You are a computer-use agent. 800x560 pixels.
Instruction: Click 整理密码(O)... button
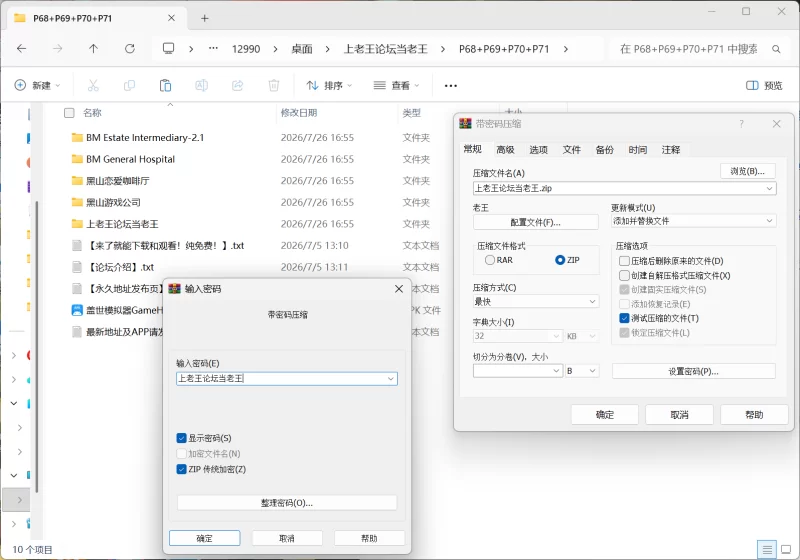coord(287,503)
